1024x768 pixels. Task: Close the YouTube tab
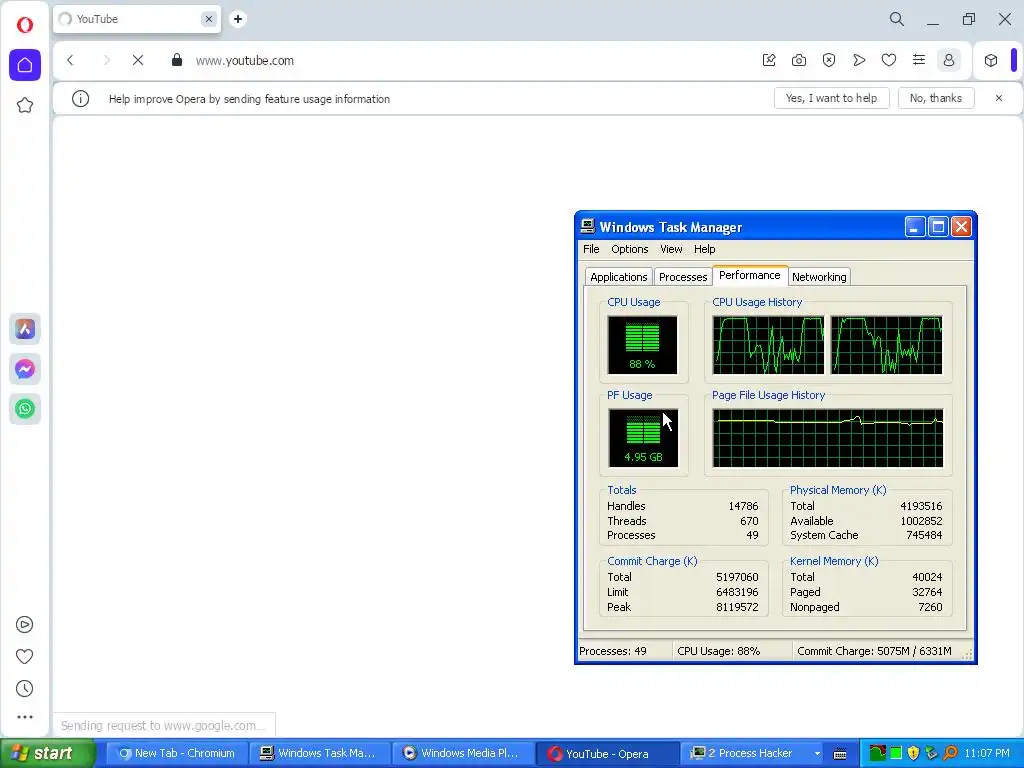(x=209, y=19)
